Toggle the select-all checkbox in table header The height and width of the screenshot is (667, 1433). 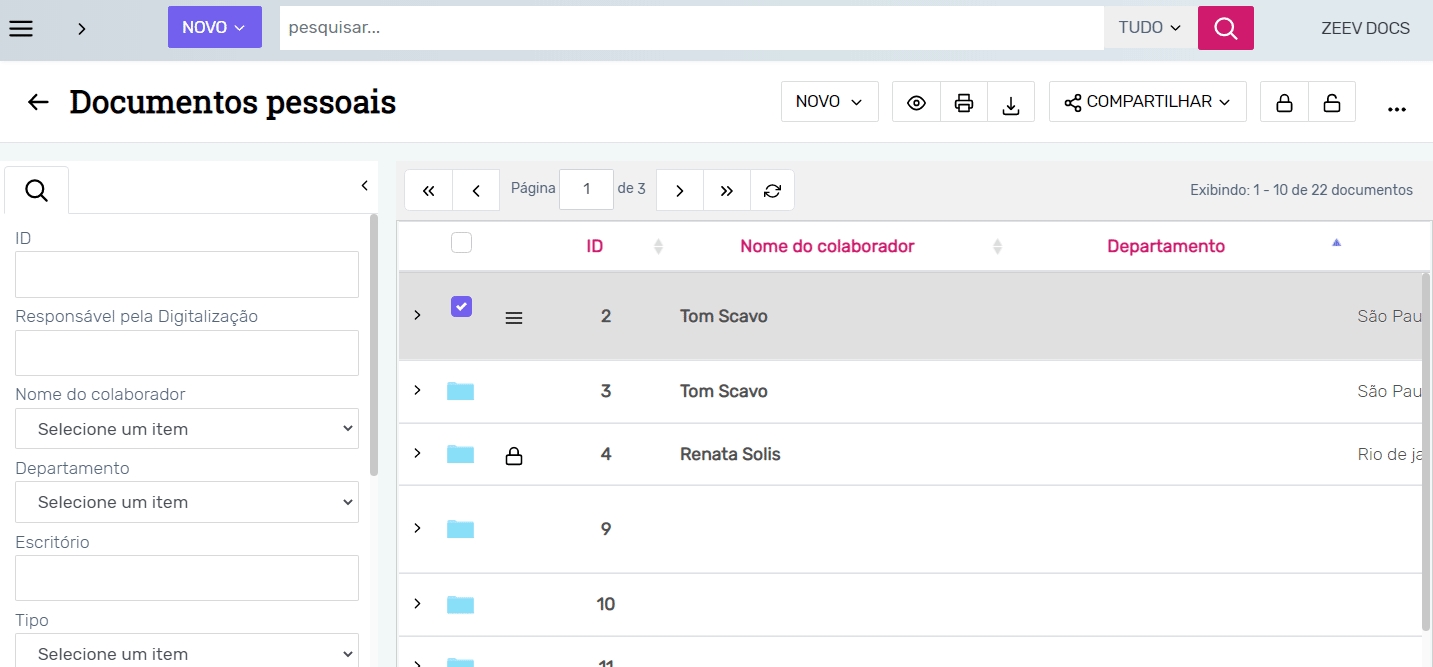[x=461, y=243]
